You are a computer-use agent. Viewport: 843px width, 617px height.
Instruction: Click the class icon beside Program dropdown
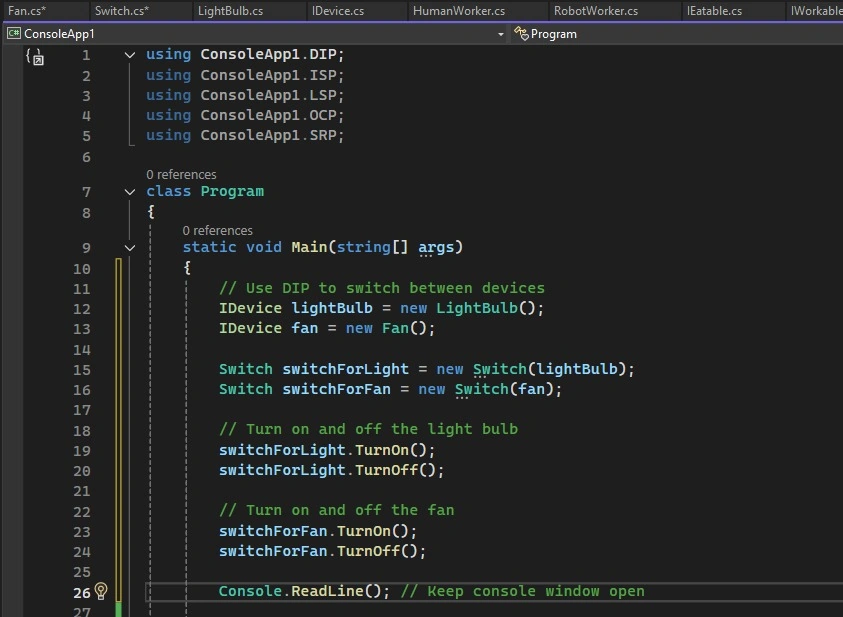[521, 34]
